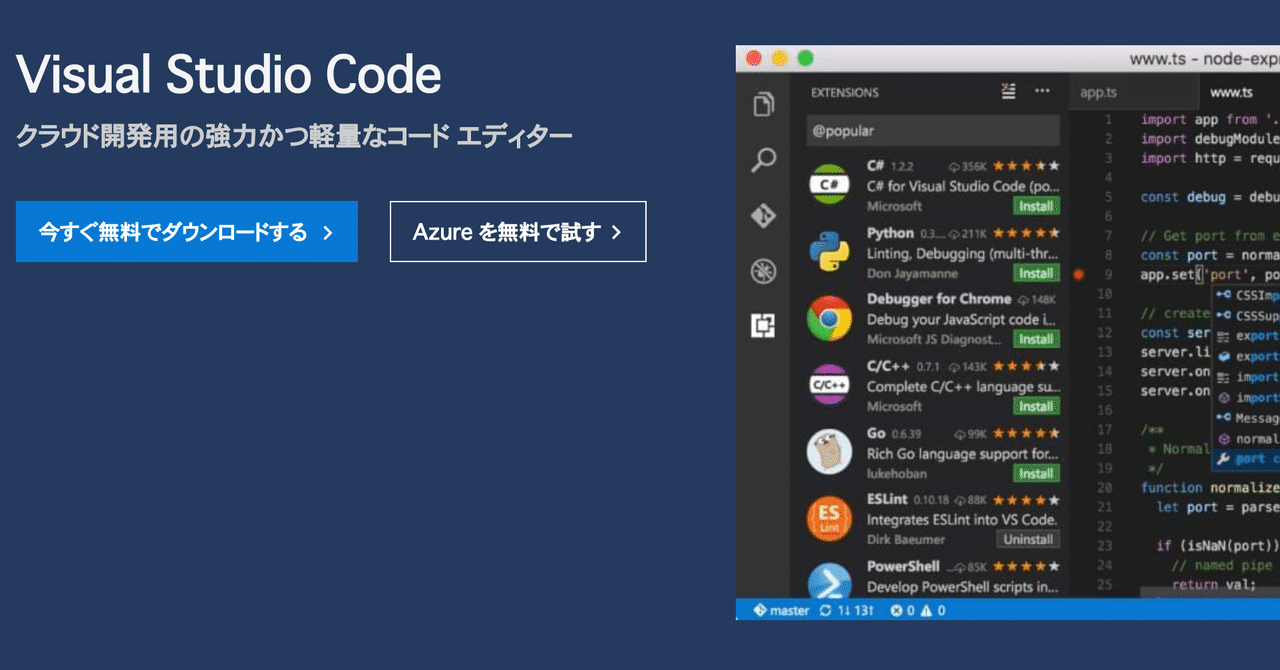
Task: Toggle the red breakpoint at line 9
Action: tap(1078, 273)
